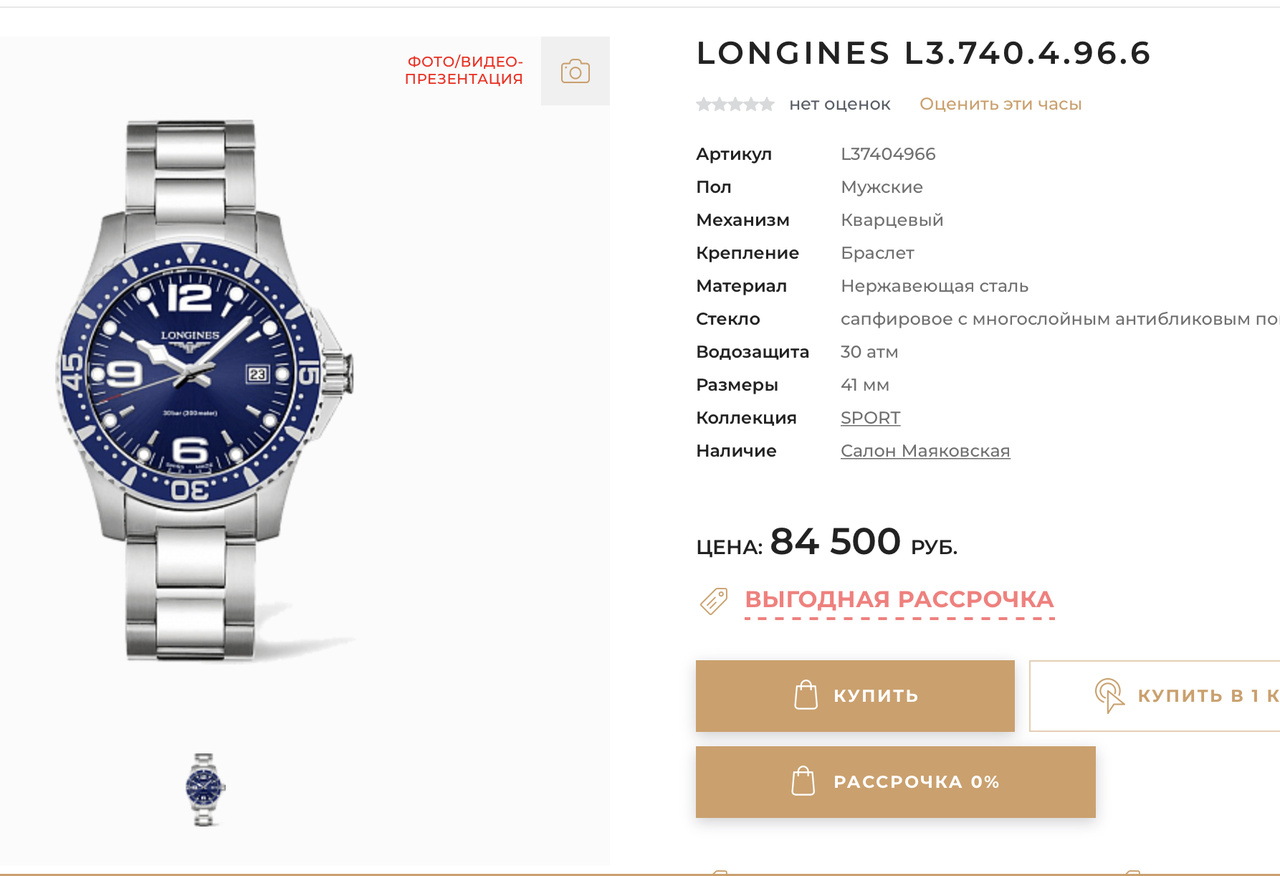
Task: Click the LONGINES L3.740.4.96.6 product title
Action: click(x=923, y=53)
